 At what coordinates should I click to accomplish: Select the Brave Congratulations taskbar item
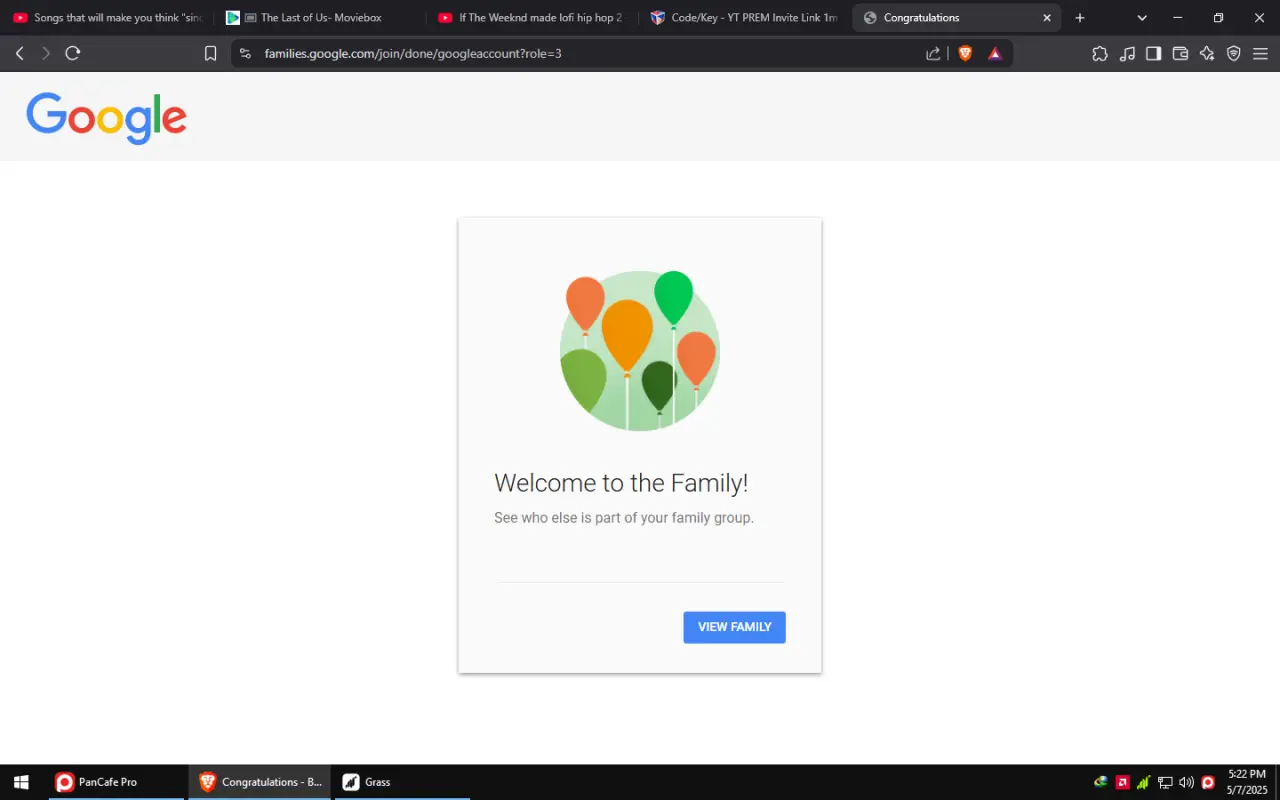click(x=260, y=782)
